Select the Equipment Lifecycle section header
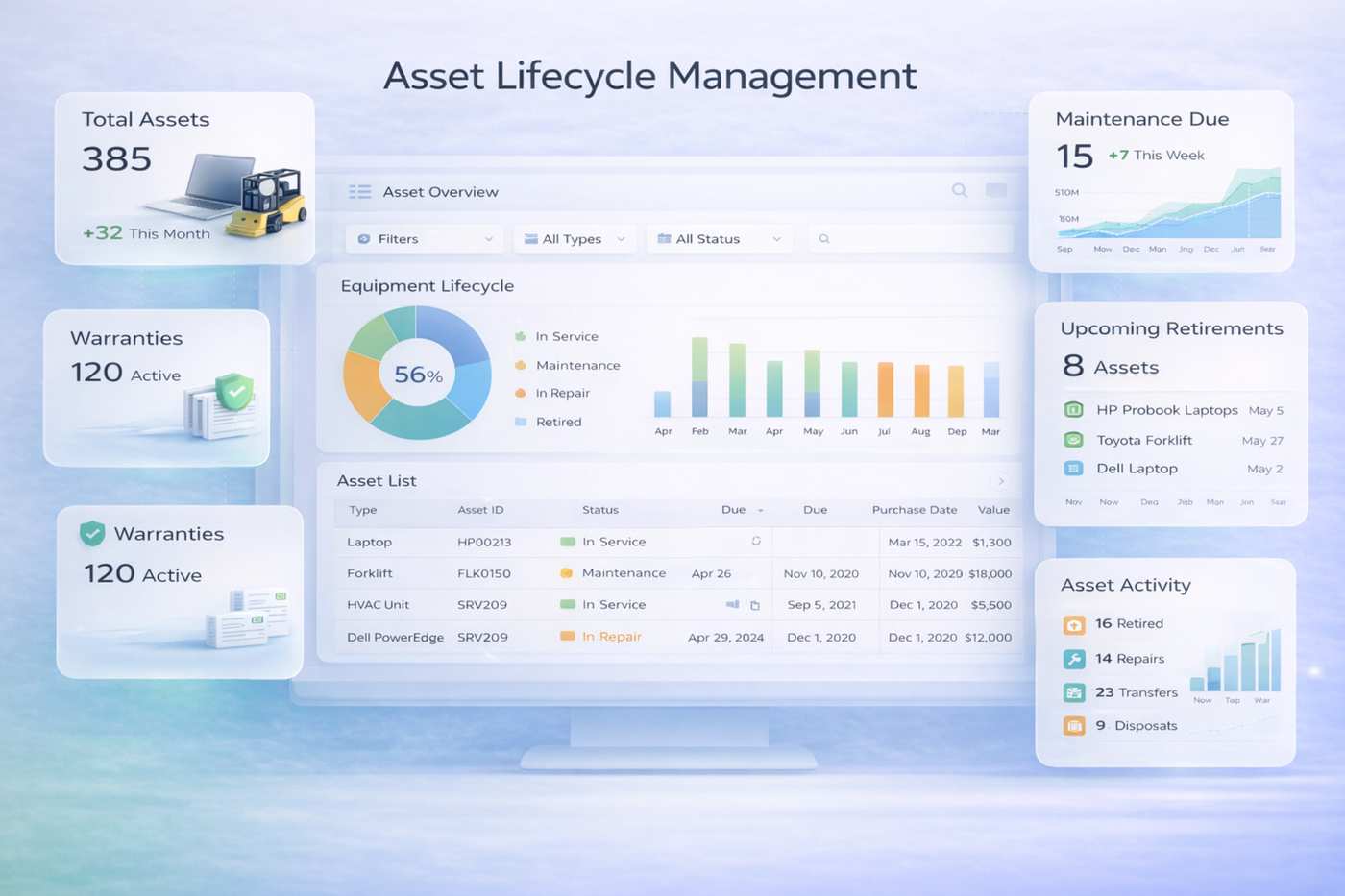This screenshot has height=896, width=1345. 427,285
